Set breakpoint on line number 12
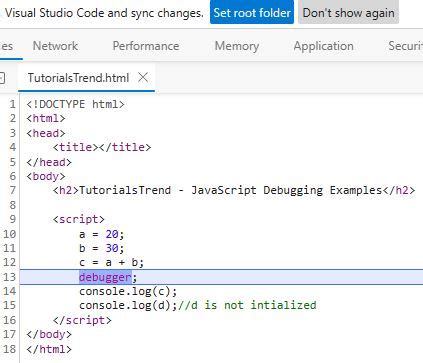 [9, 262]
